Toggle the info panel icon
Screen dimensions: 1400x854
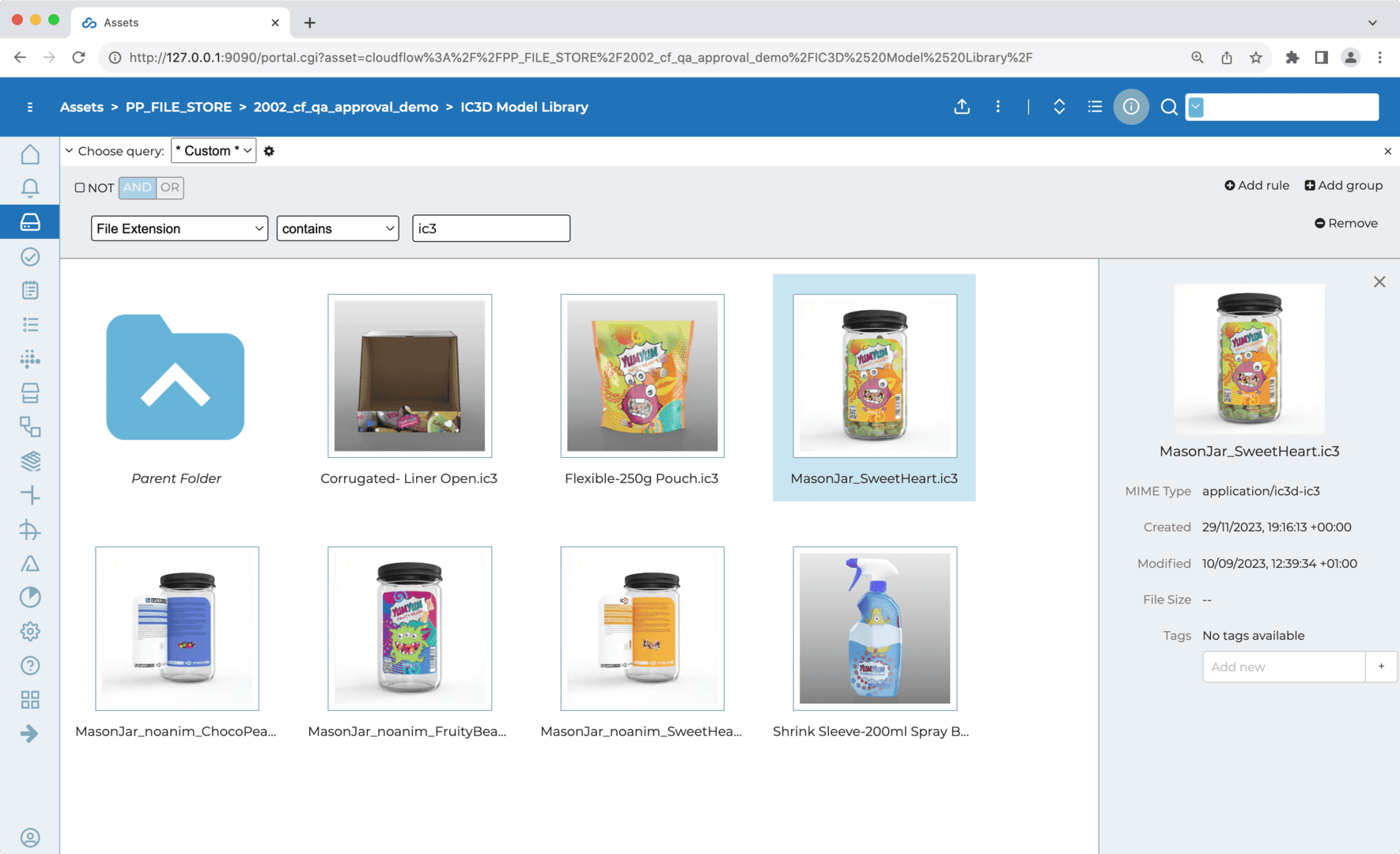pyautogui.click(x=1130, y=107)
